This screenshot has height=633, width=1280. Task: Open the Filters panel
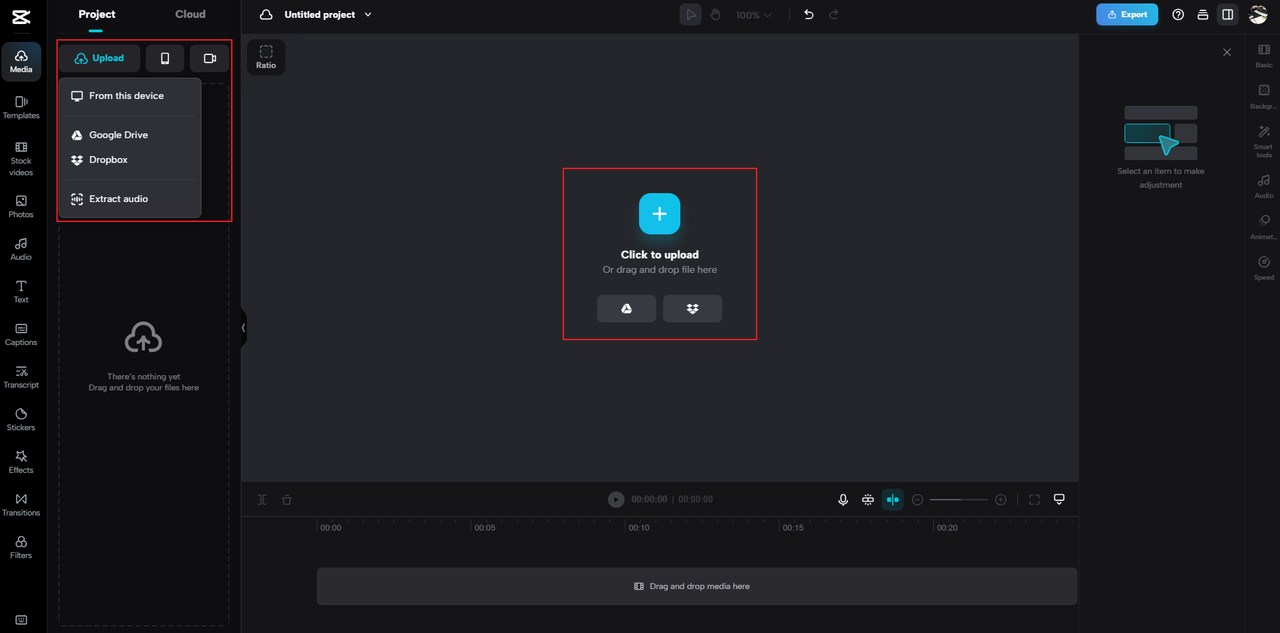click(x=21, y=547)
